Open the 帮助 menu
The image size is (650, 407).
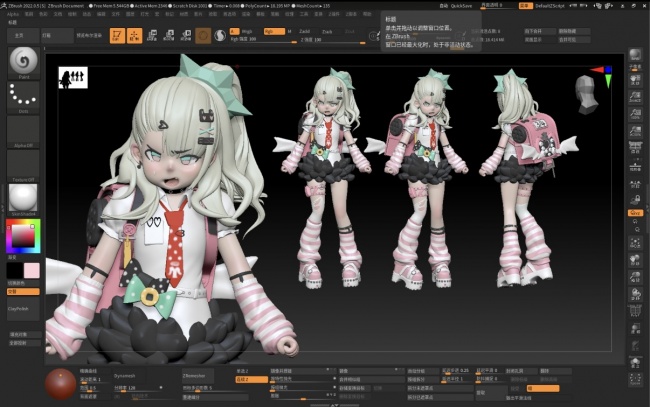click(x=367, y=14)
